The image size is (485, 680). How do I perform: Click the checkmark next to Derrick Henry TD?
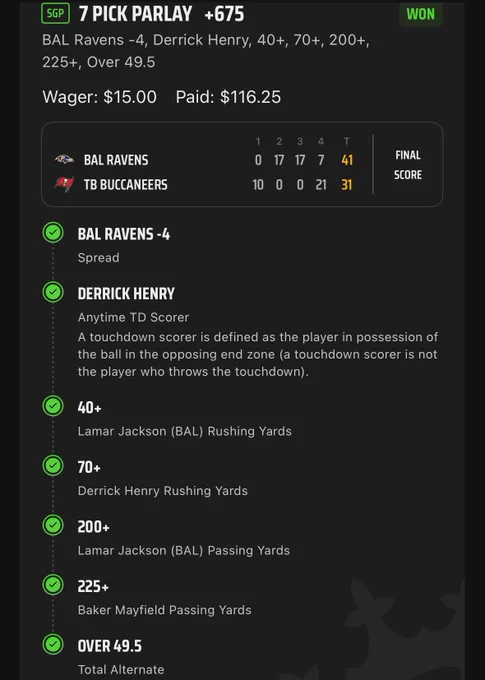pyautogui.click(x=53, y=292)
